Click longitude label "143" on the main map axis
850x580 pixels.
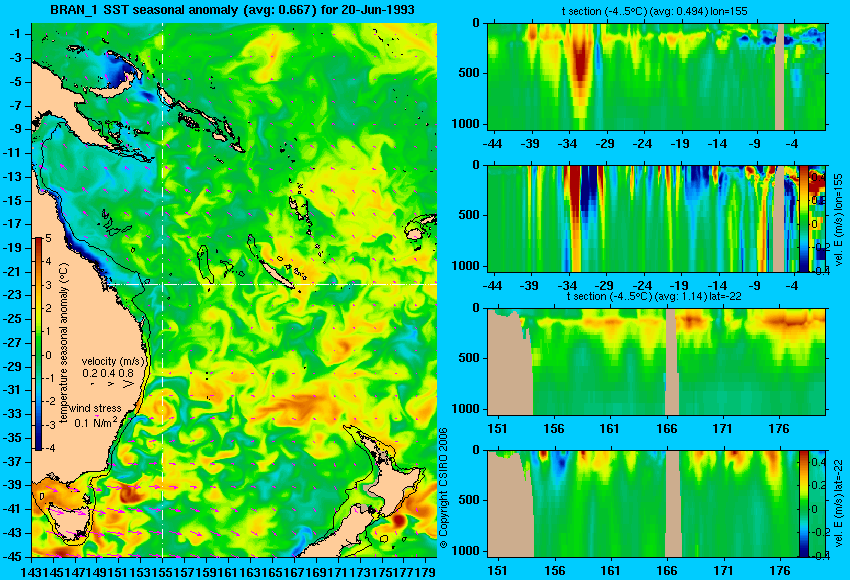click(x=30, y=571)
